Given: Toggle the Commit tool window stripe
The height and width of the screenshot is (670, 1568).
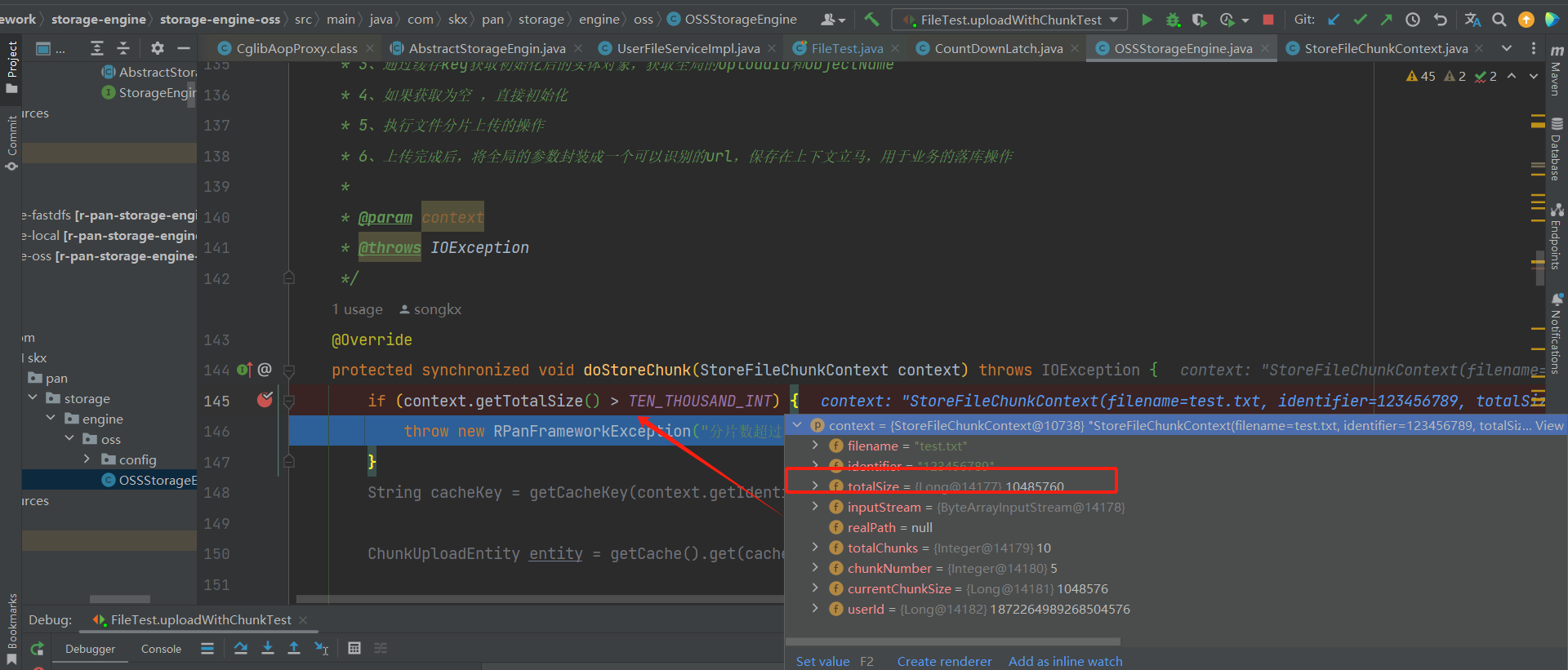Looking at the screenshot, I should [x=11, y=143].
